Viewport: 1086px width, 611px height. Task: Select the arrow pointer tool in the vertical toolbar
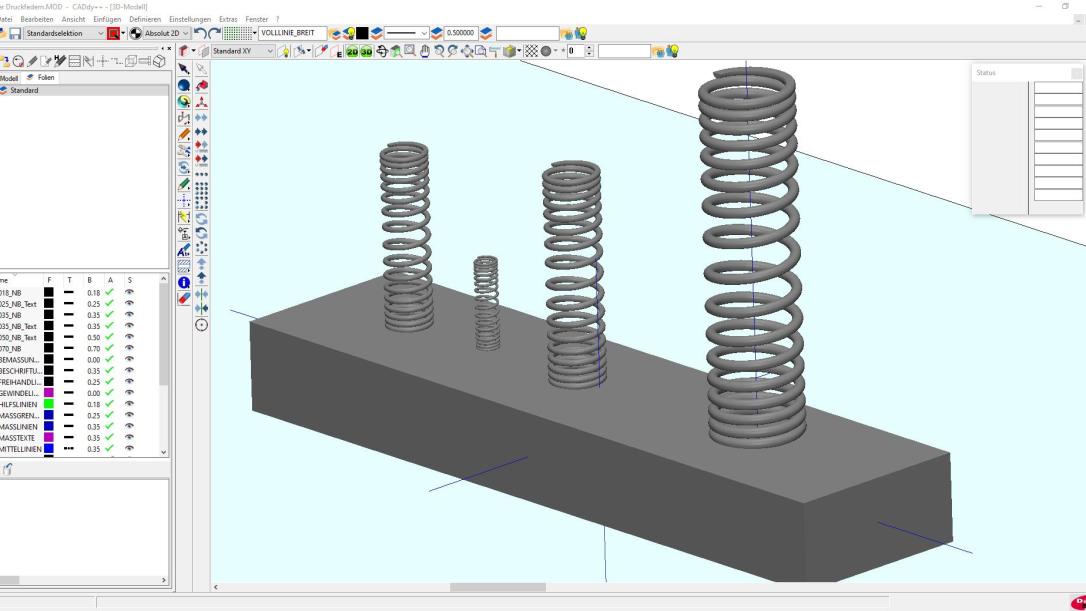coord(184,69)
